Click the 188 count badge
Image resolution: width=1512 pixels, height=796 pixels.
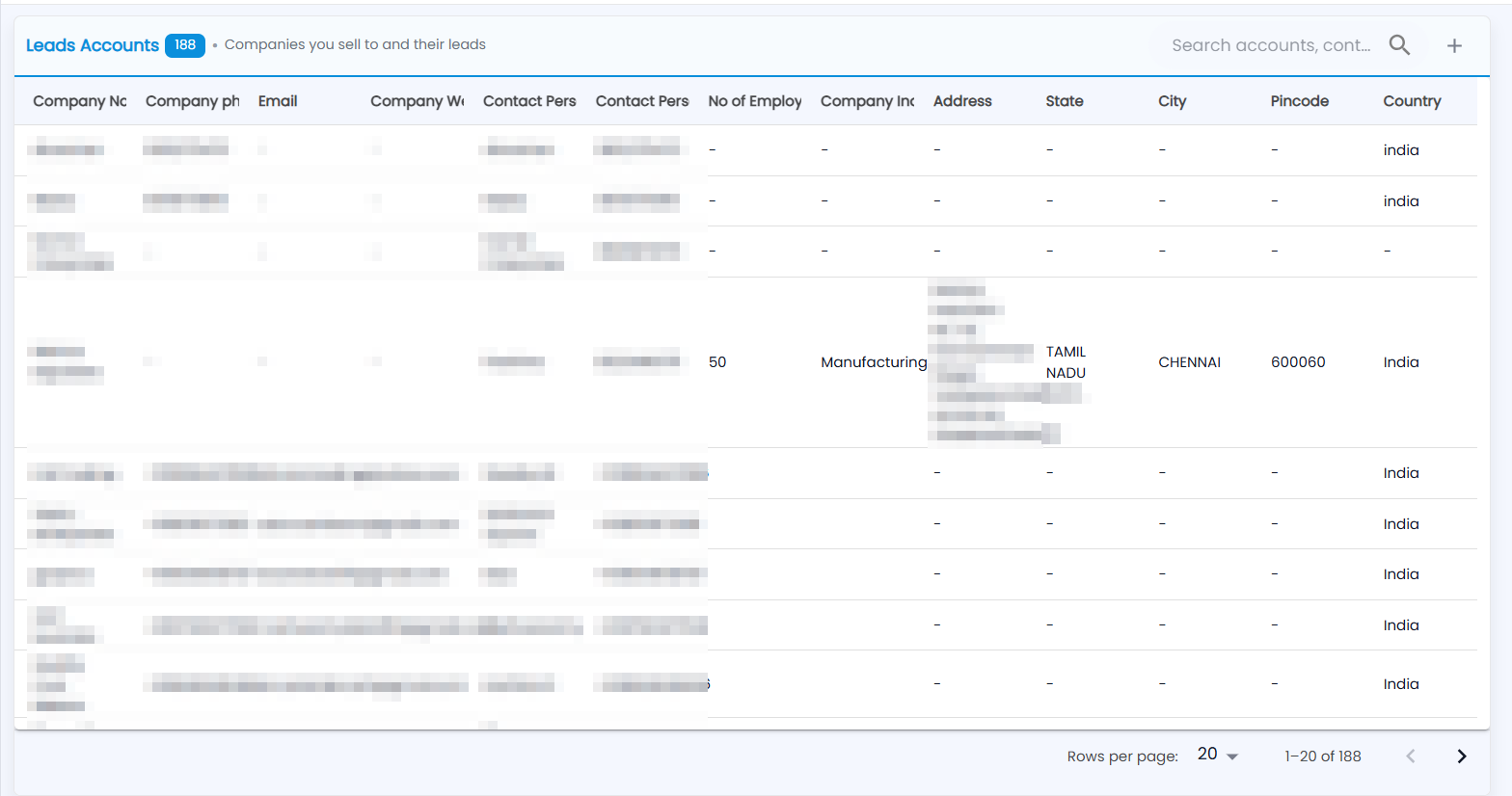(185, 45)
